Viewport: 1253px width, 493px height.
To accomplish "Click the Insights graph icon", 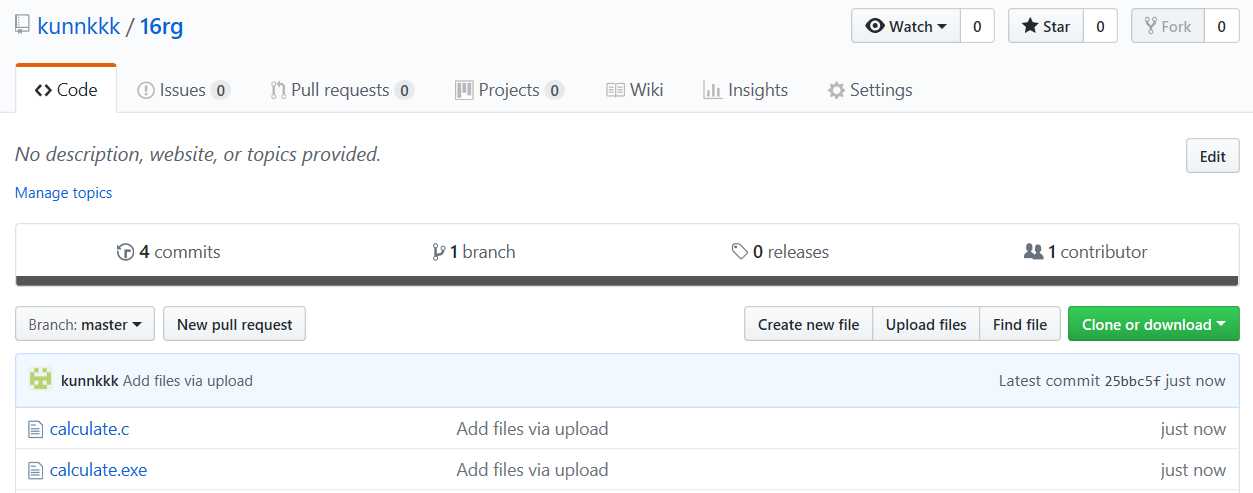I will [713, 90].
